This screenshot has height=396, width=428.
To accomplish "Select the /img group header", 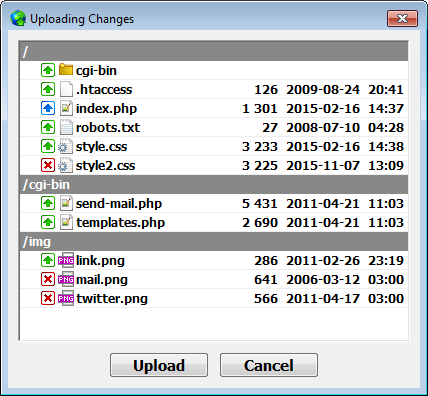I will tap(214, 241).
